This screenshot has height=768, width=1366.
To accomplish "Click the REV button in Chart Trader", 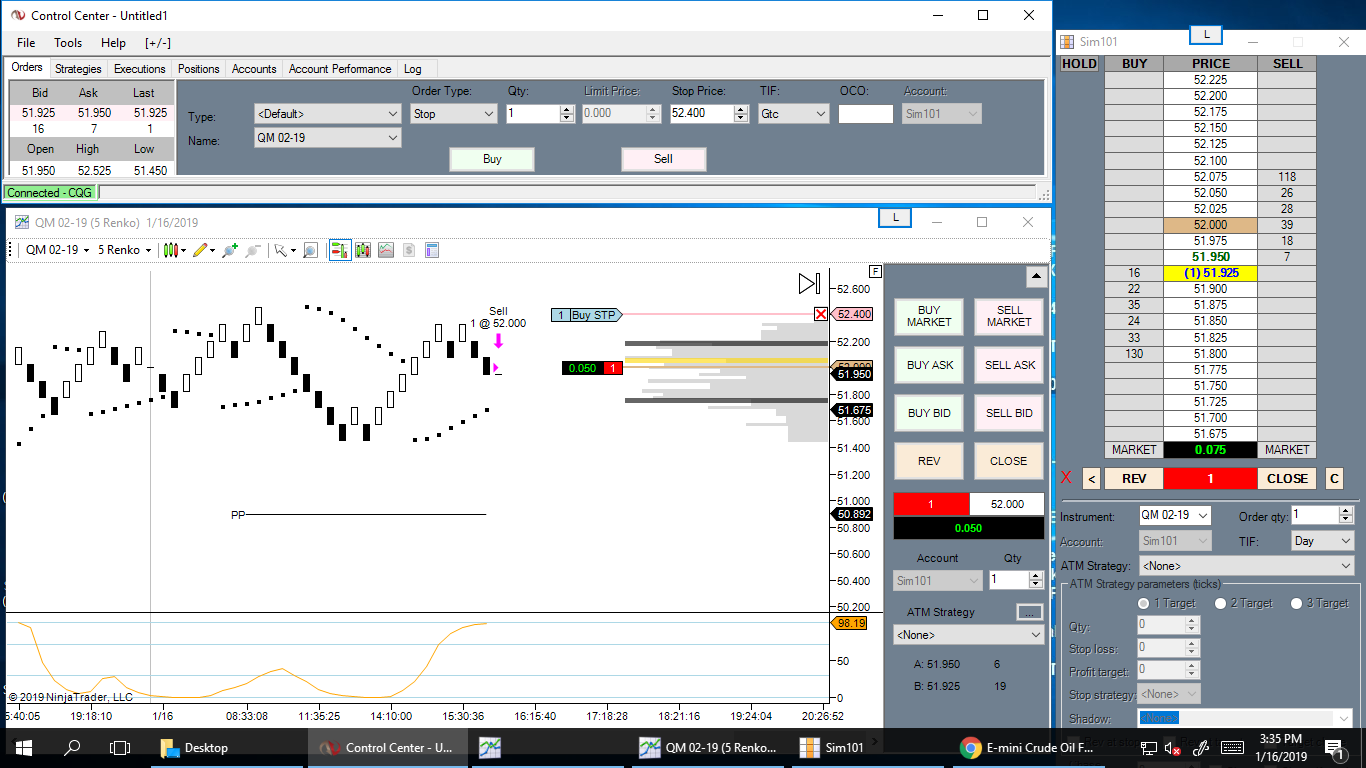I will 929,461.
